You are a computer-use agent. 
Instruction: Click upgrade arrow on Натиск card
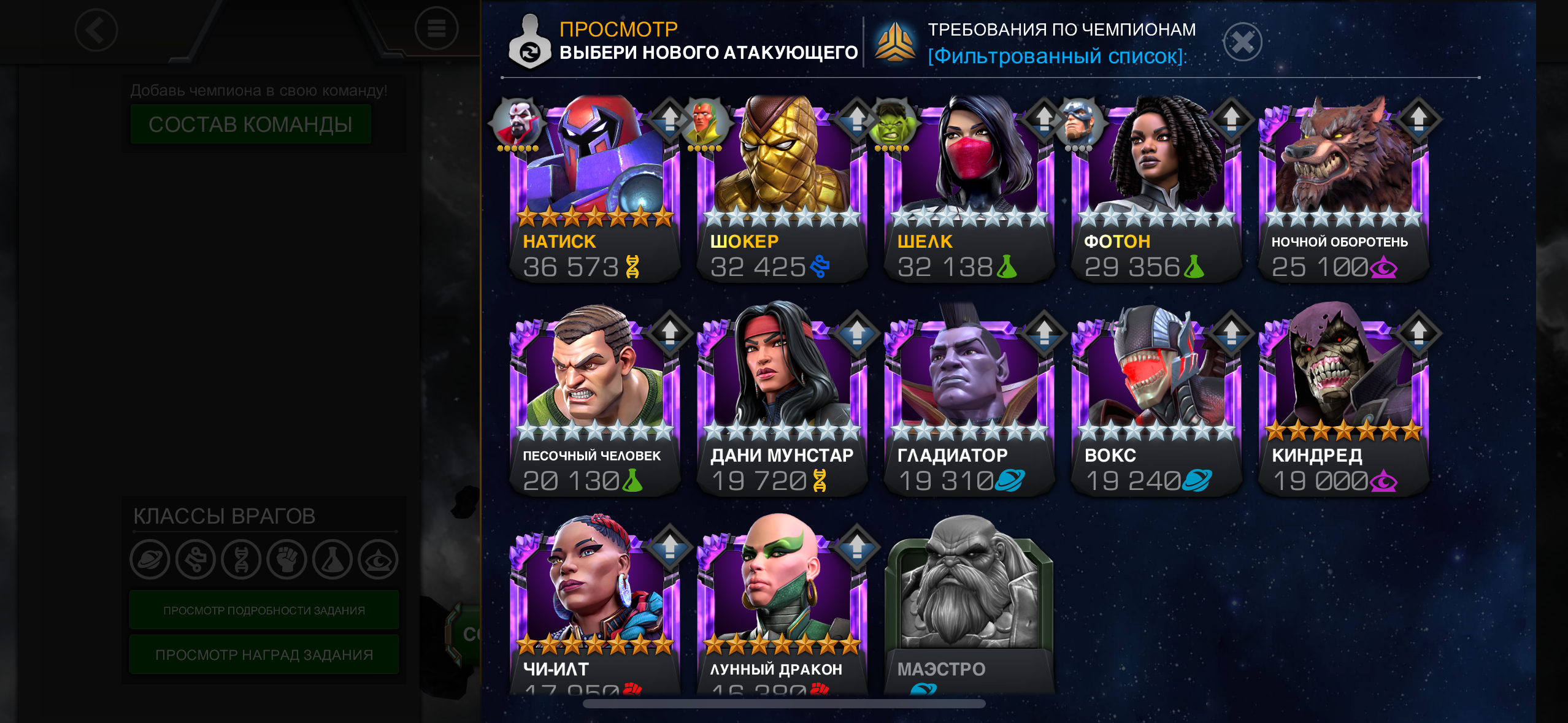coord(670,118)
